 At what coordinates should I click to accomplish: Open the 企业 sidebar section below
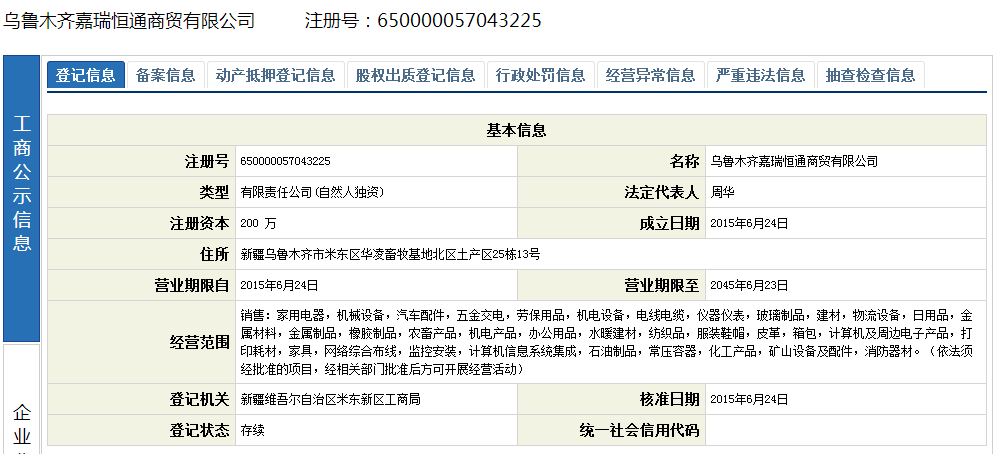(21, 425)
